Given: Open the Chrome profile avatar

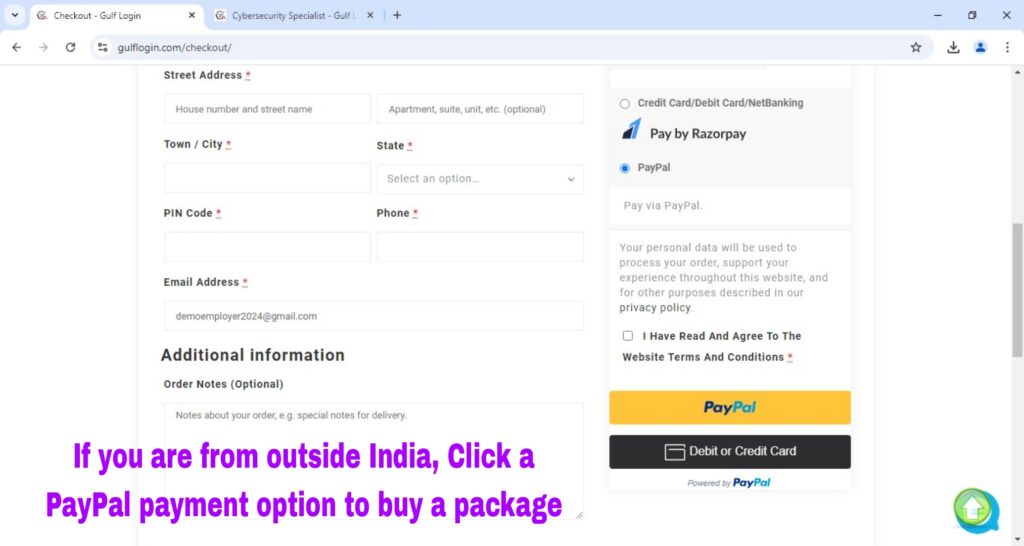Looking at the screenshot, I should pyautogui.click(x=980, y=47).
